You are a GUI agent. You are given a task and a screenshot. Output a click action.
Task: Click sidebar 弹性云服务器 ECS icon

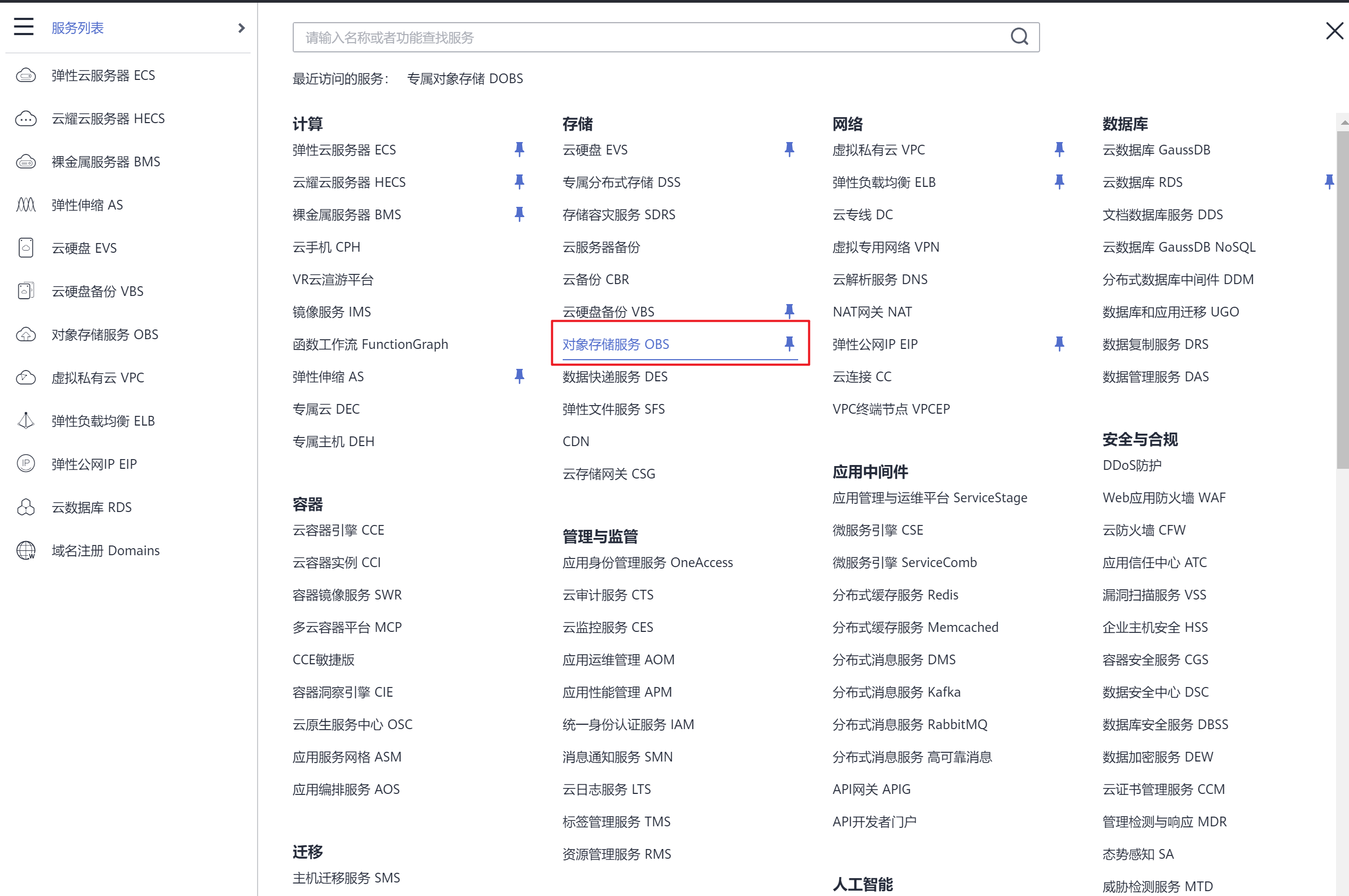[26, 76]
